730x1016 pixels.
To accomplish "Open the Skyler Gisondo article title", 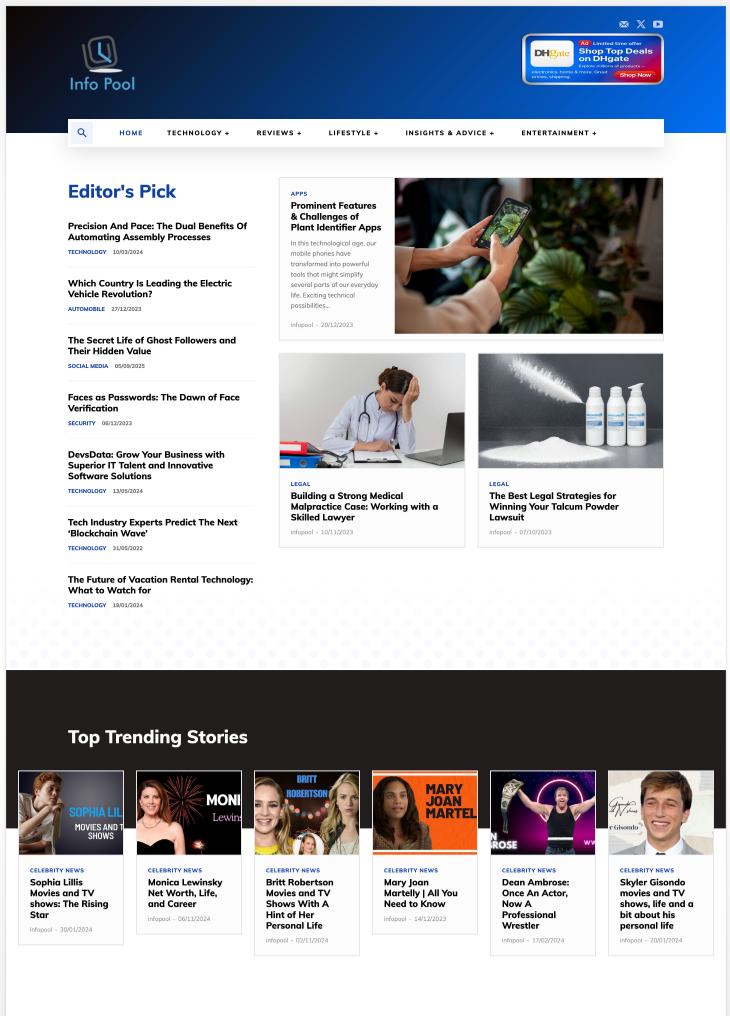I will 656,904.
